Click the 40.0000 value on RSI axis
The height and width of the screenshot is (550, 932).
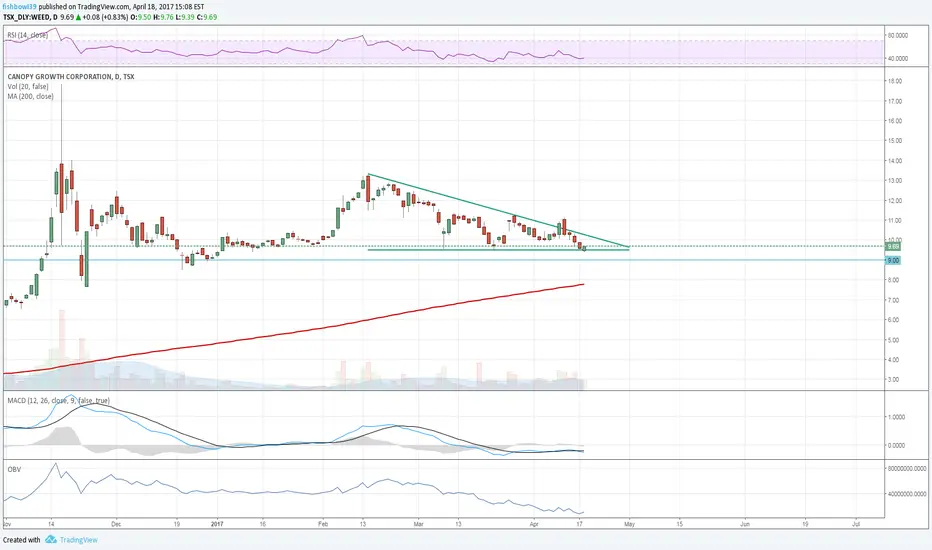click(898, 58)
